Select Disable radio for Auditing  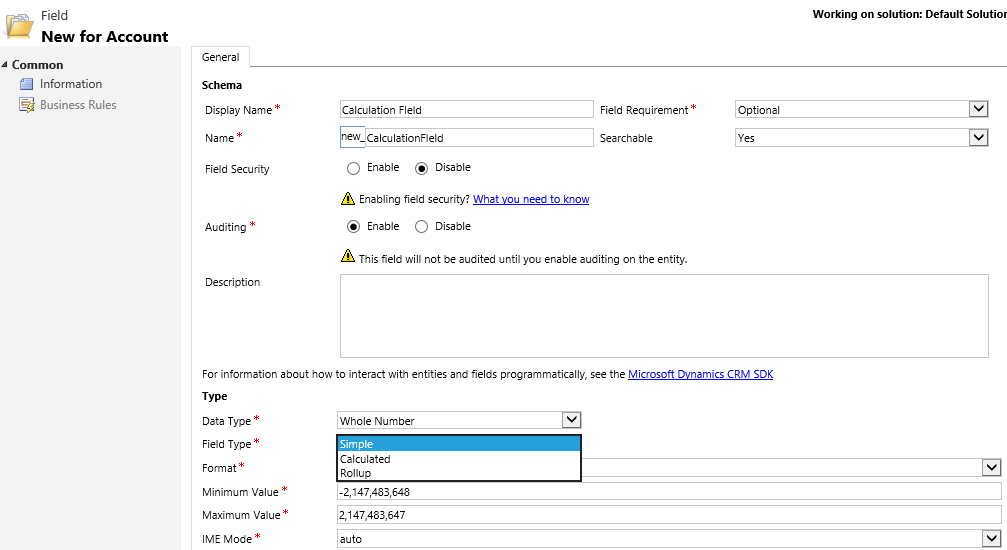pyautogui.click(x=421, y=227)
